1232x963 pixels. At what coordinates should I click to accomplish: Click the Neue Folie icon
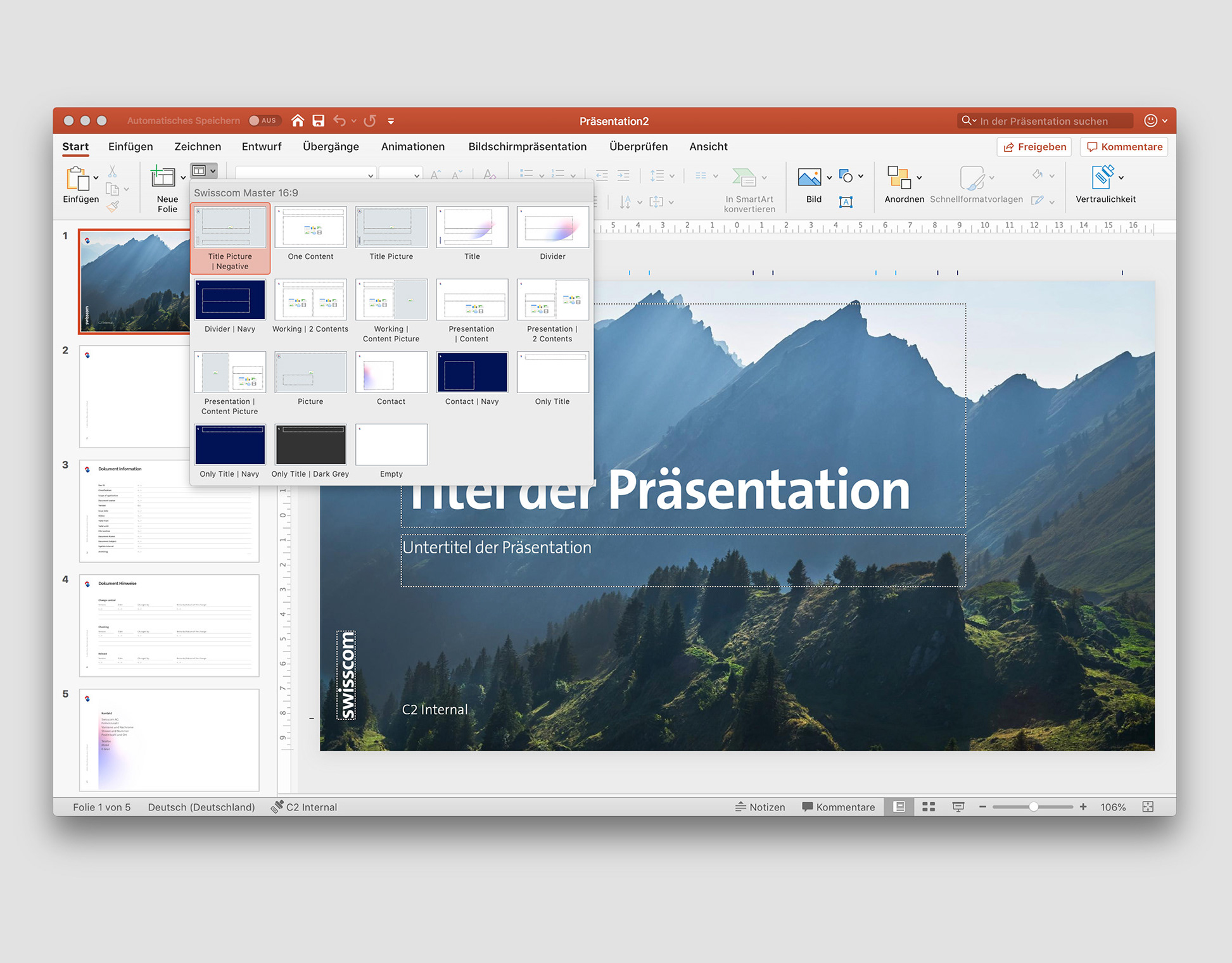click(x=163, y=177)
